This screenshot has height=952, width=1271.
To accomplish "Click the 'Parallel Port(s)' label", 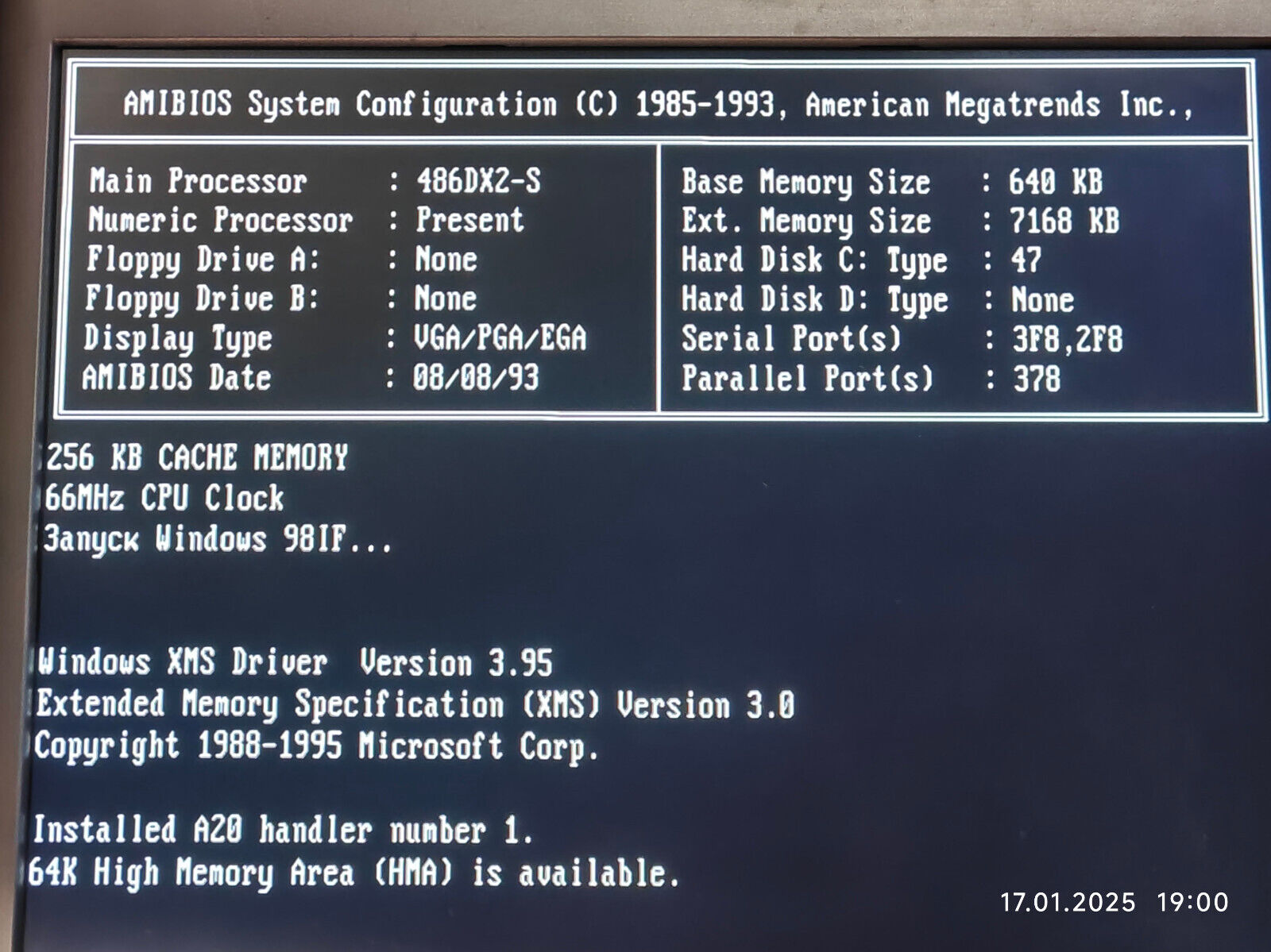I will [808, 378].
